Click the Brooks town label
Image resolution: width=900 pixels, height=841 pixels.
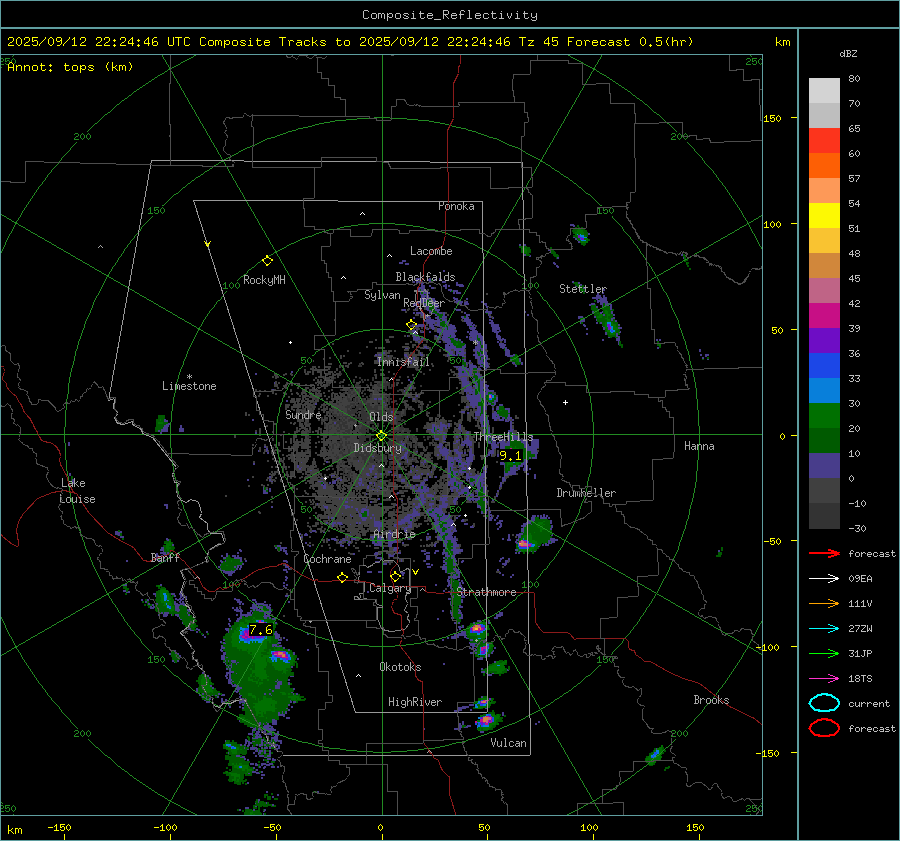pyautogui.click(x=711, y=700)
